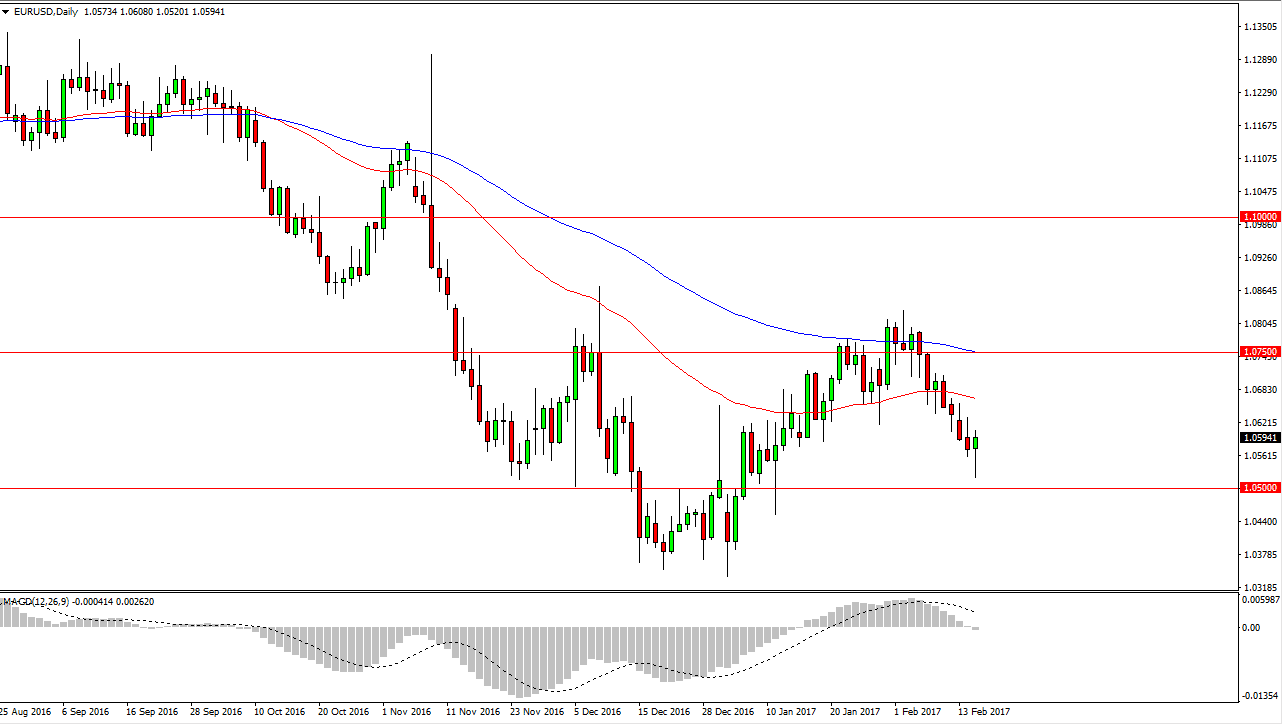Click the right end of blue moving average
This screenshot has height=724, width=1282.
[974, 351]
